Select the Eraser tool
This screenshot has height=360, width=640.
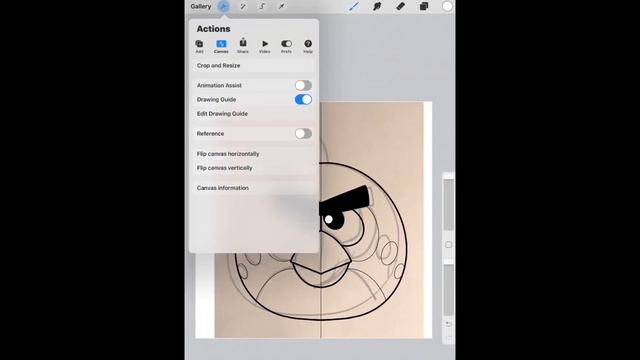pyautogui.click(x=400, y=6)
